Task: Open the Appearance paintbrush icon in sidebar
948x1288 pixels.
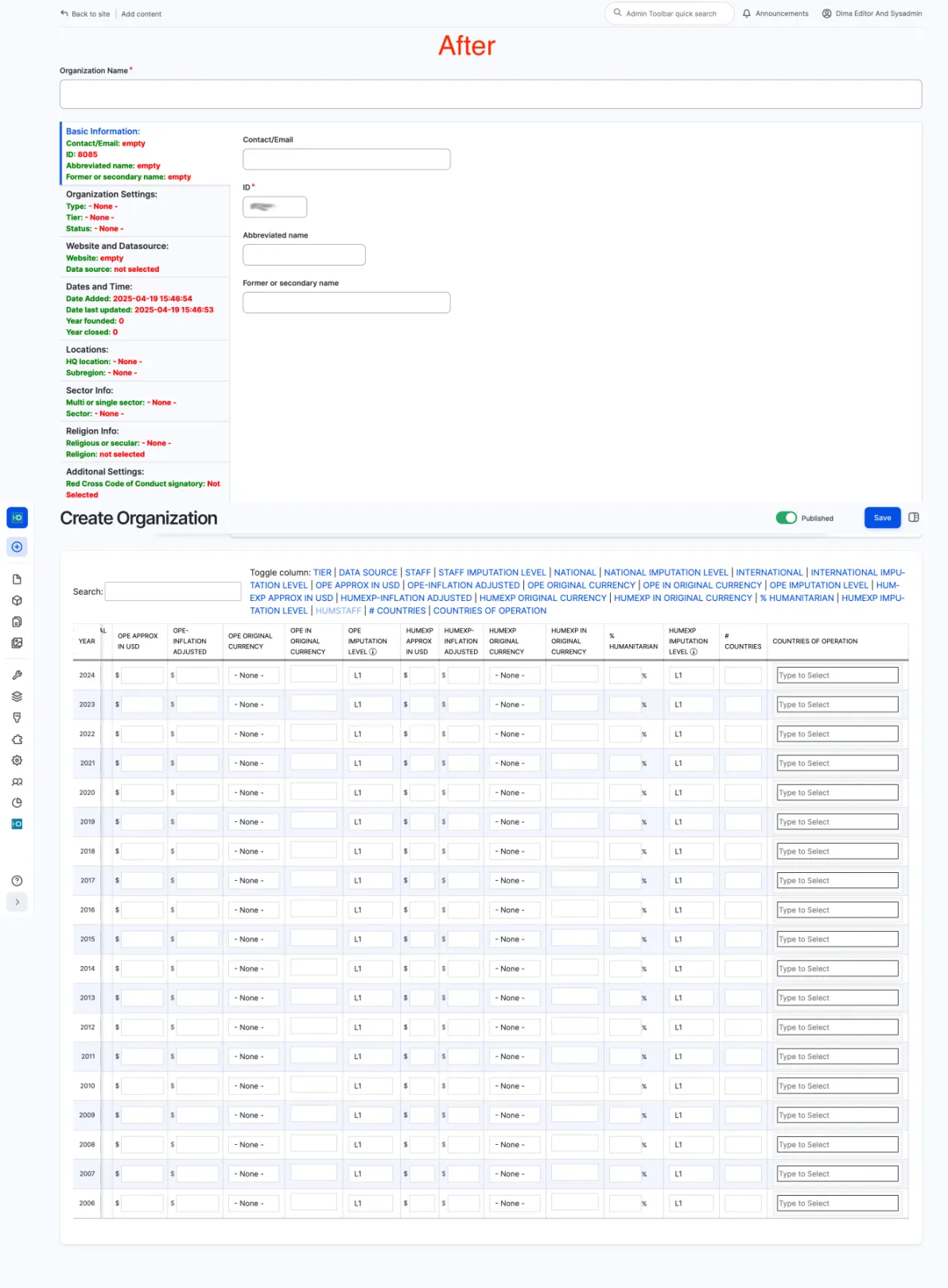Action: [17, 718]
